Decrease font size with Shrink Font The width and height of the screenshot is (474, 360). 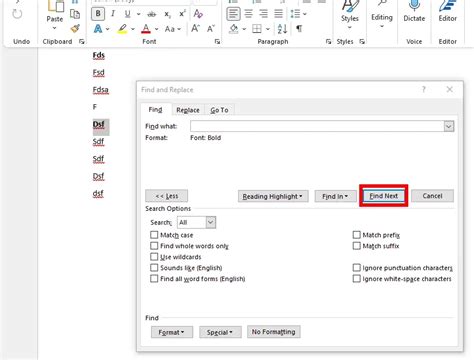[x=211, y=29]
